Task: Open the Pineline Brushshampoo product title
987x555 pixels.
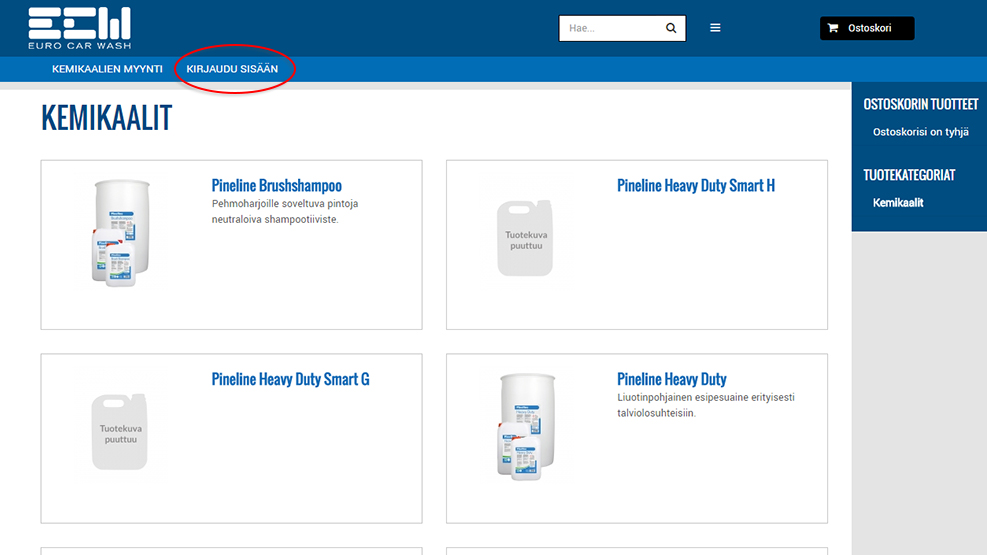Action: [276, 186]
